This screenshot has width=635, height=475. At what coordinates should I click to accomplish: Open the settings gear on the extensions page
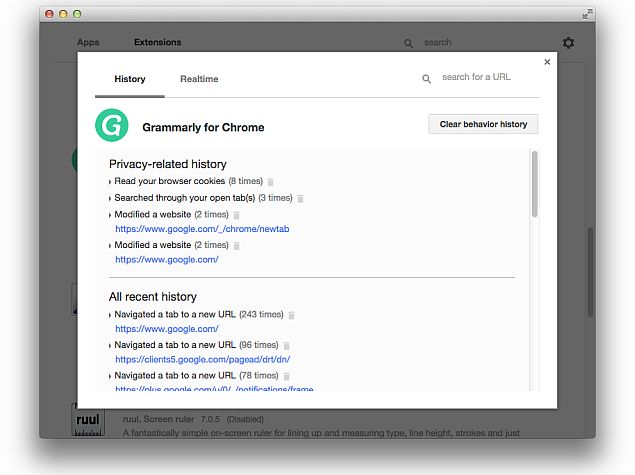click(568, 43)
